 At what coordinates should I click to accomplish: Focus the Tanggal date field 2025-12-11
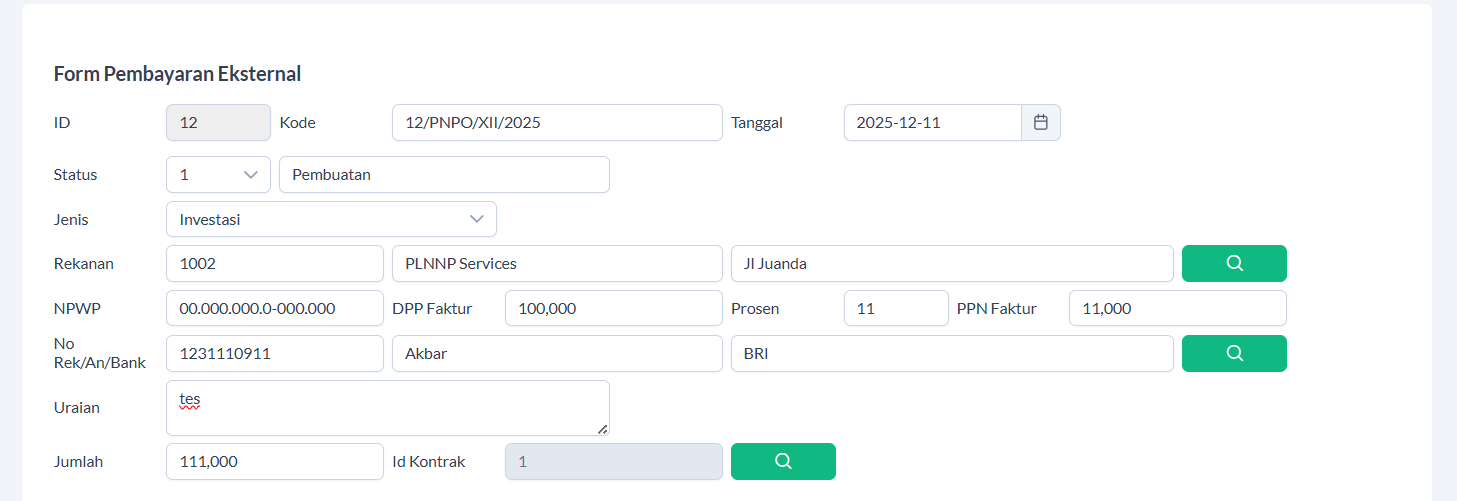(932, 123)
